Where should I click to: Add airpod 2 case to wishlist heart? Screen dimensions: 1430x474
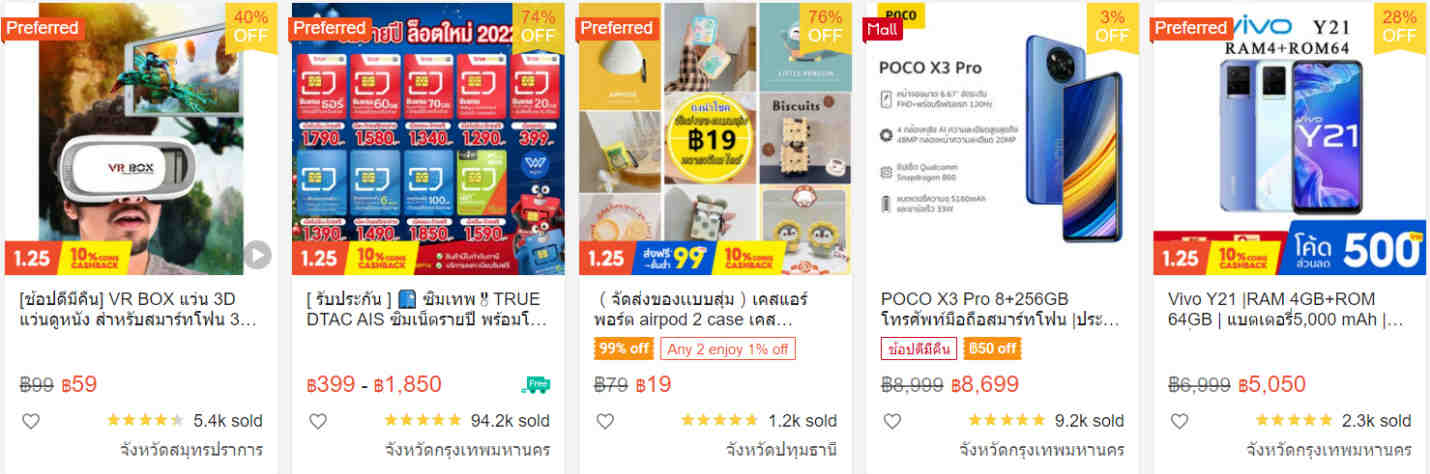point(605,421)
